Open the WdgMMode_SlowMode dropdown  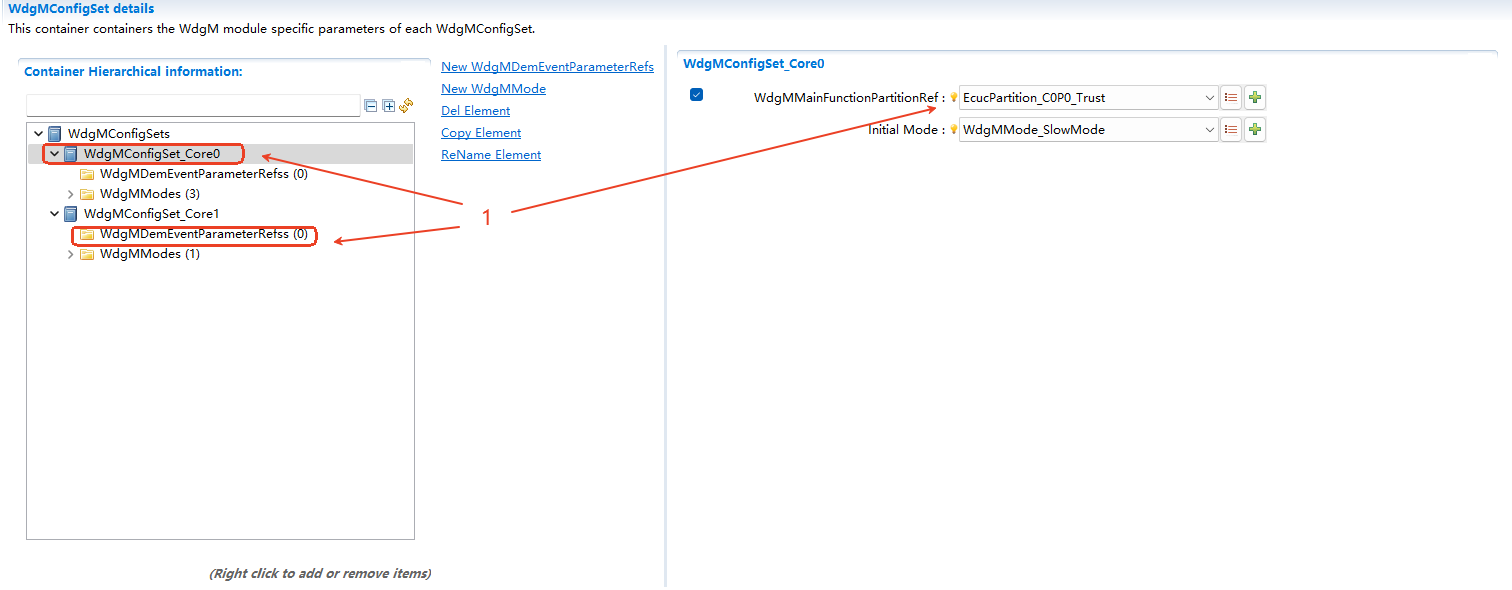[1209, 130]
